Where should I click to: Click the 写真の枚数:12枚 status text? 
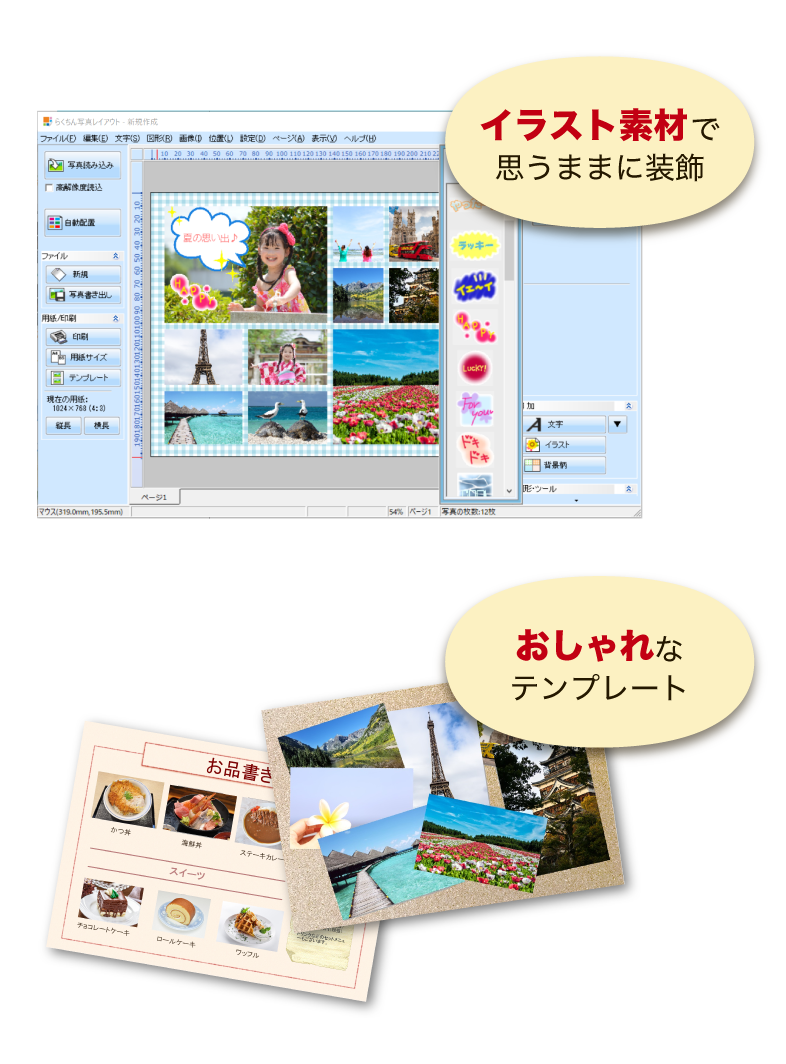click(469, 512)
